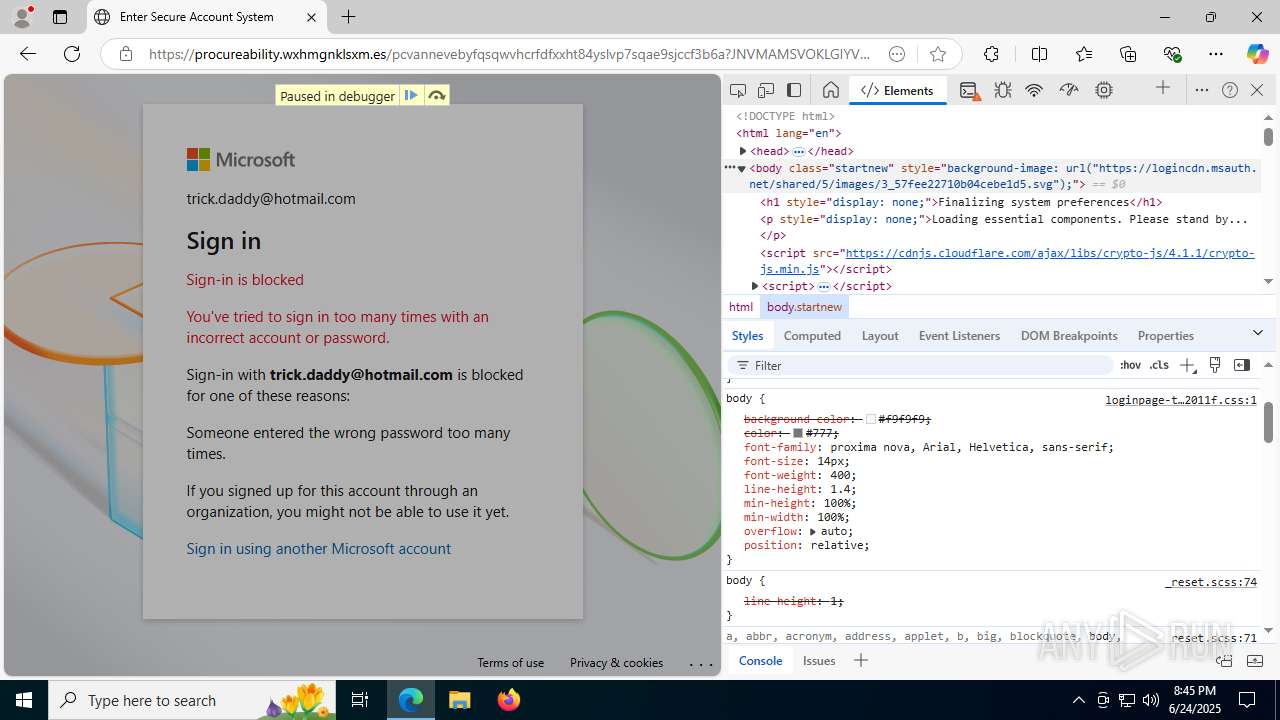Image resolution: width=1280 pixels, height=720 pixels.
Task: Click Sign in using another Microsoft account
Action: [318, 548]
